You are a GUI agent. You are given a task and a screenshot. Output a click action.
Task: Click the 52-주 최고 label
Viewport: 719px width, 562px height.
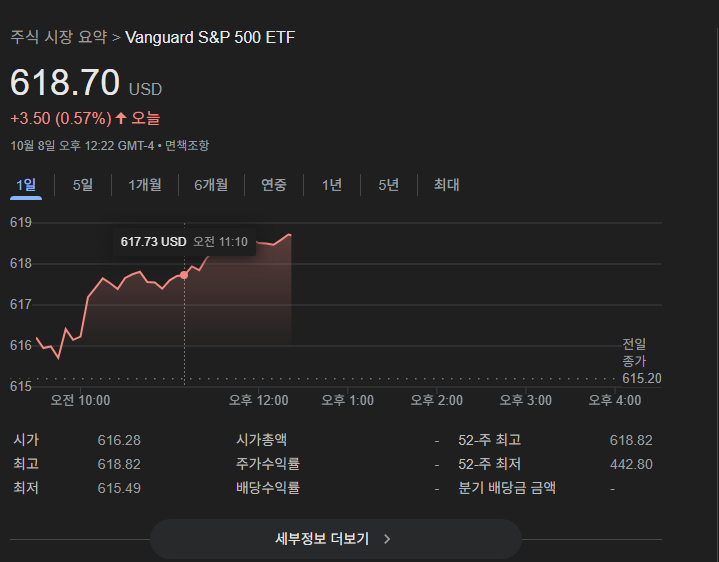point(490,440)
